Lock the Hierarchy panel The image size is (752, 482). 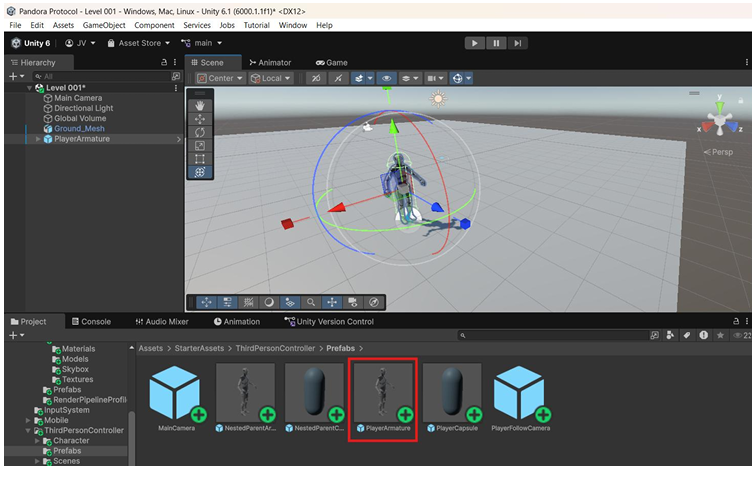[x=164, y=62]
